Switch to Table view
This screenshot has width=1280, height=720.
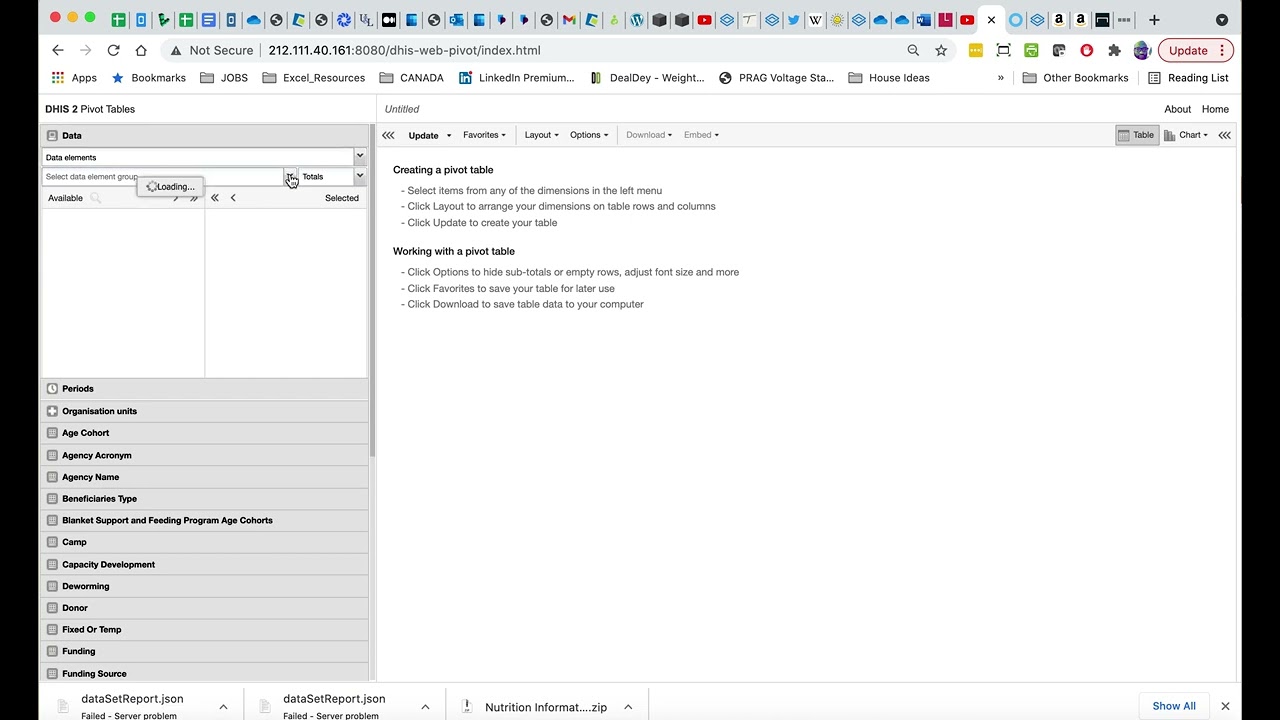pyautogui.click(x=1136, y=135)
